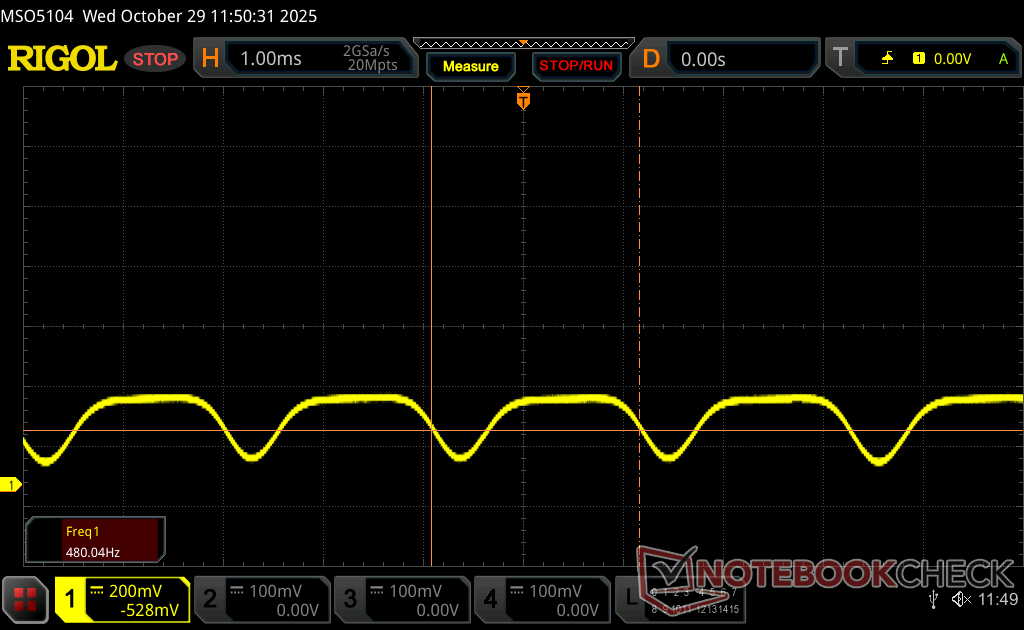Toggle channel 1 with 200mV scale
Image resolution: width=1024 pixels, height=630 pixels.
[x=122, y=600]
